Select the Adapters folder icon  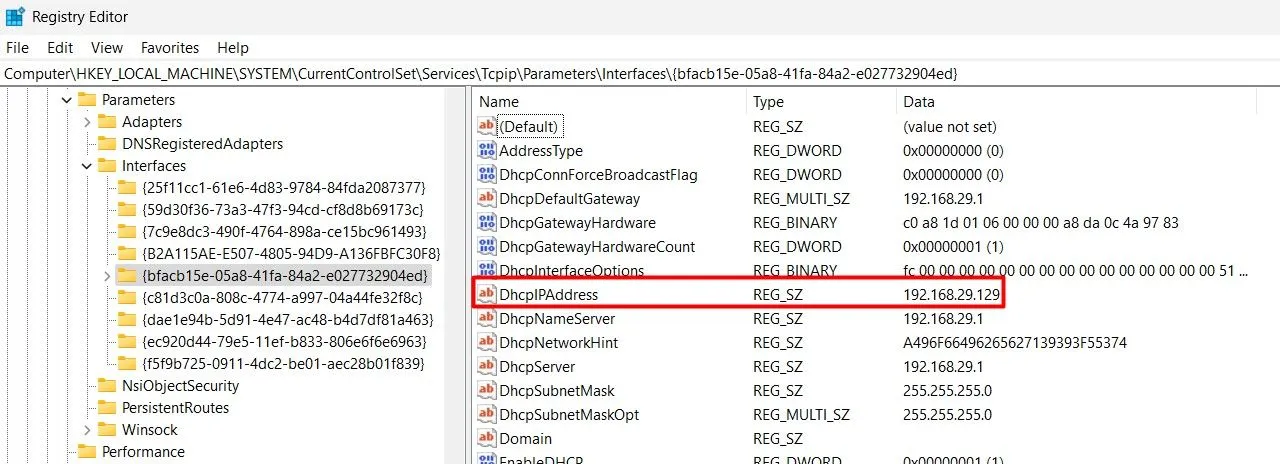pyautogui.click(x=107, y=122)
